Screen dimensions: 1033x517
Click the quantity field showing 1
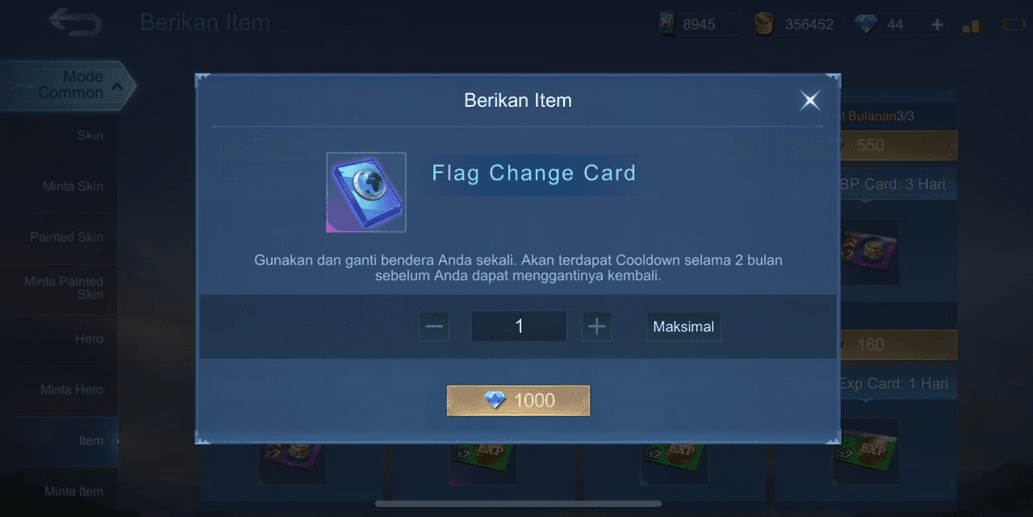518,327
